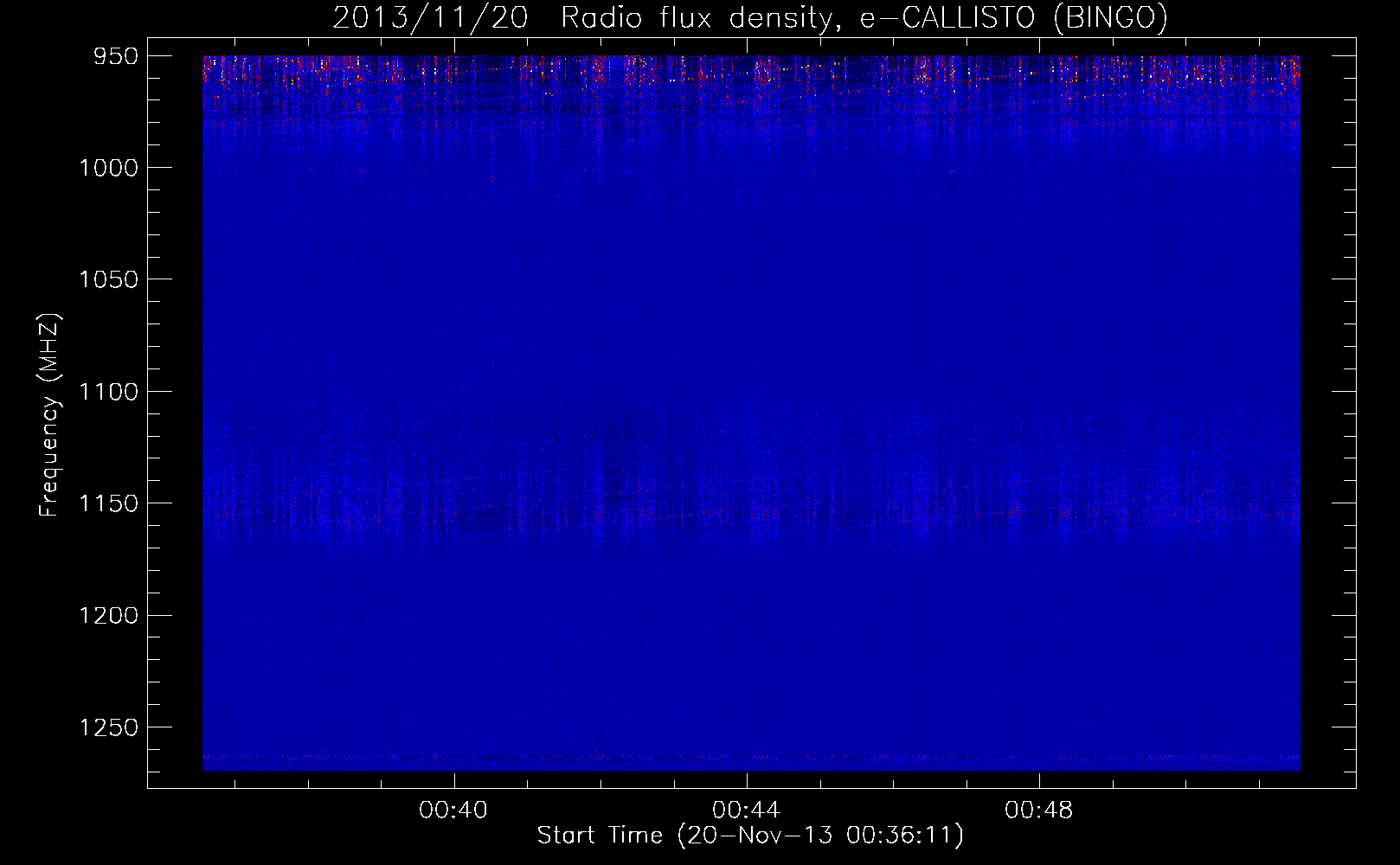Click the 1150 frequency tick label
1400x865 pixels.
point(108,503)
